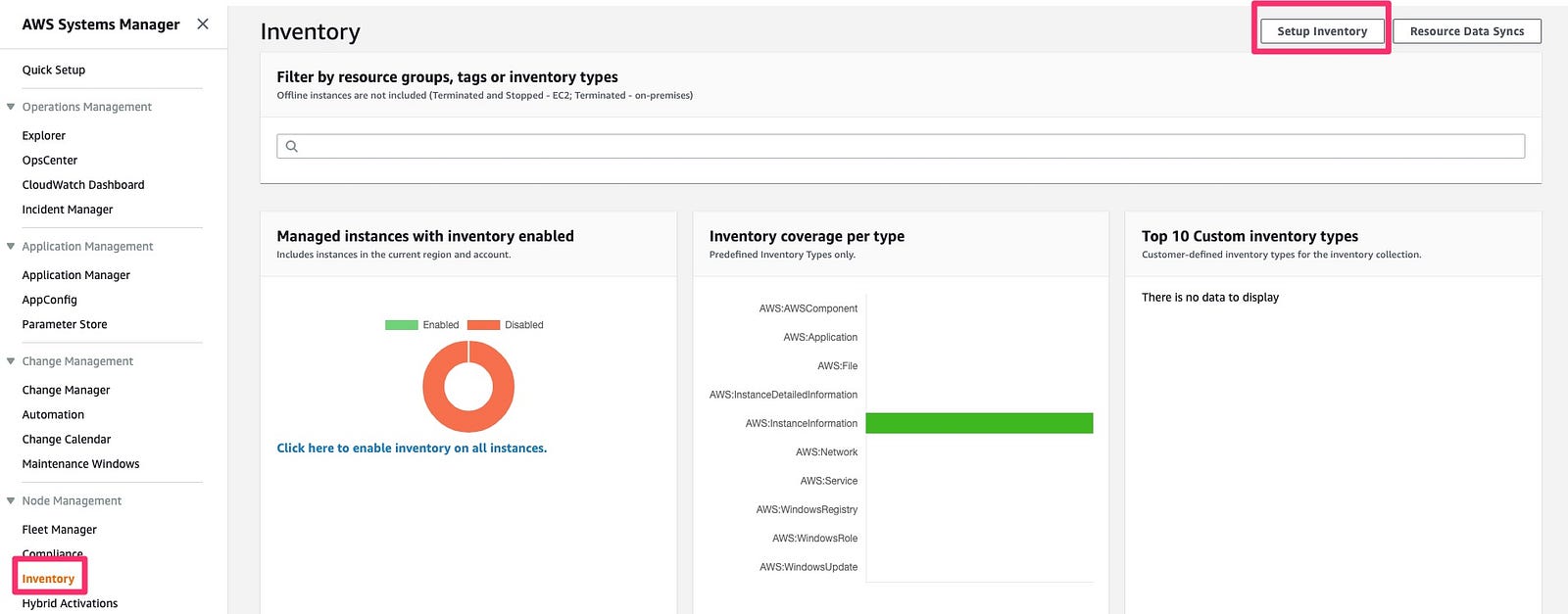Open Hybrid Activations

[x=70, y=603]
